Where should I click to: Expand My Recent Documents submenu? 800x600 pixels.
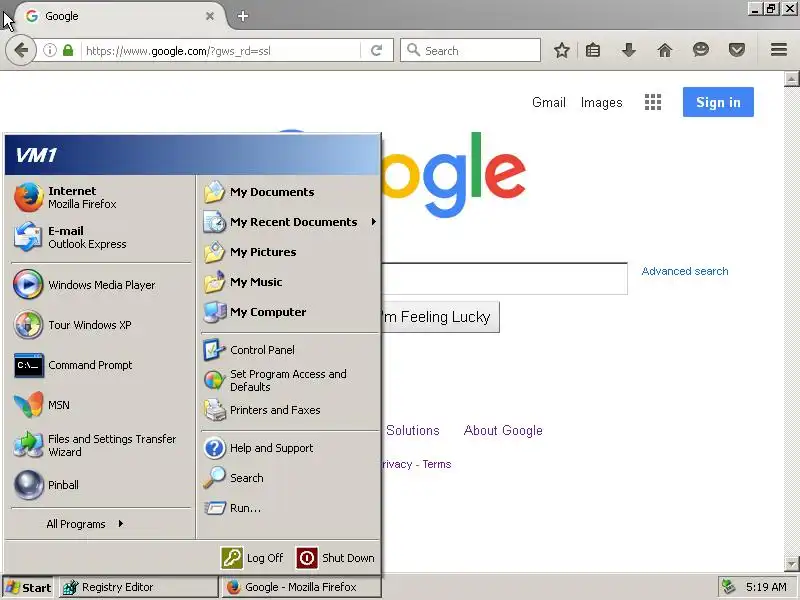(x=289, y=222)
